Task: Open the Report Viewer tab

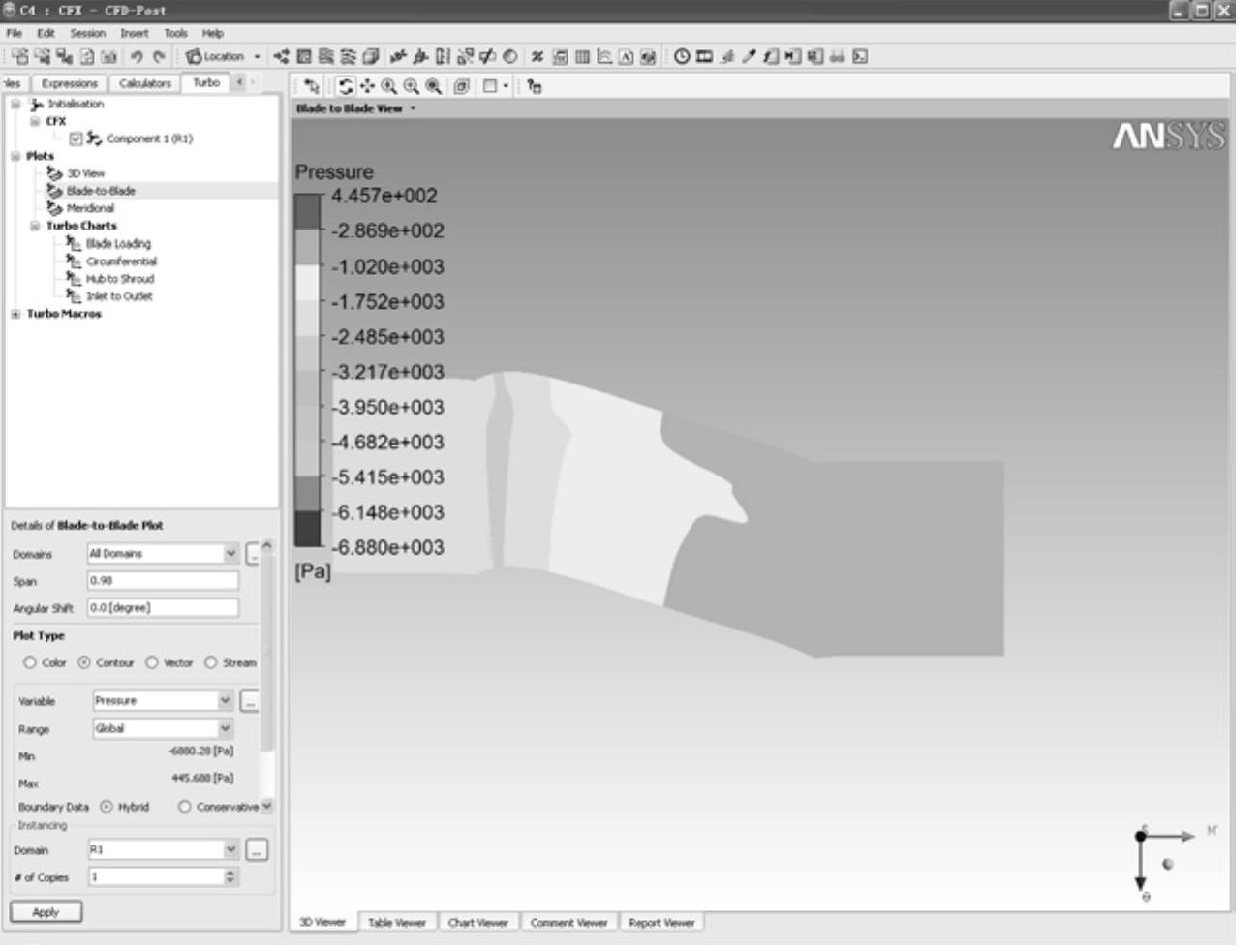Action: click(x=661, y=923)
